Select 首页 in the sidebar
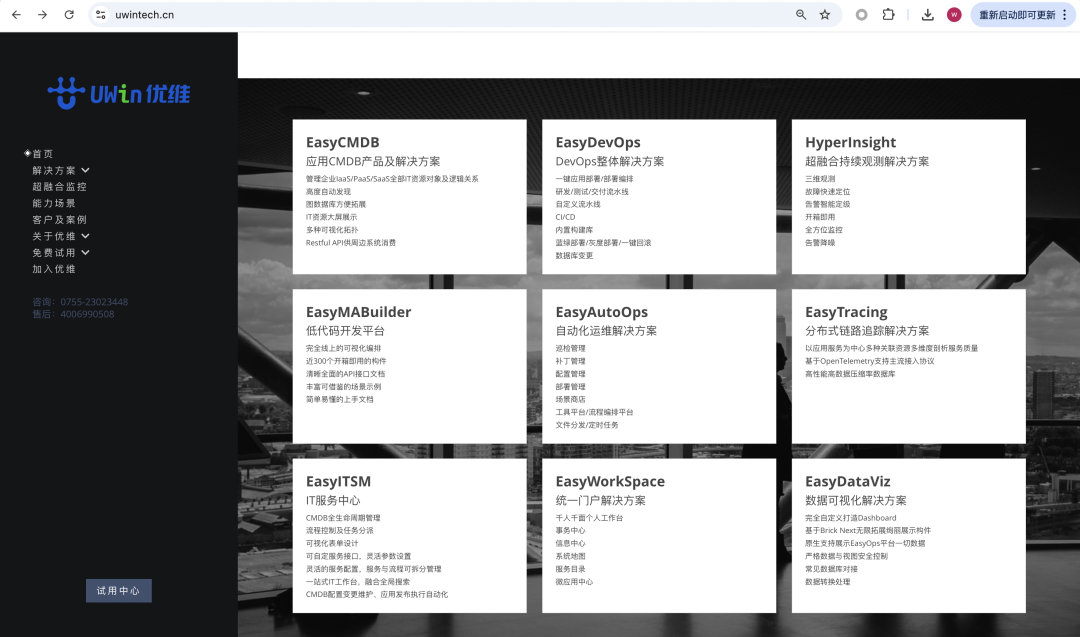The width and height of the screenshot is (1080, 637). pos(43,154)
